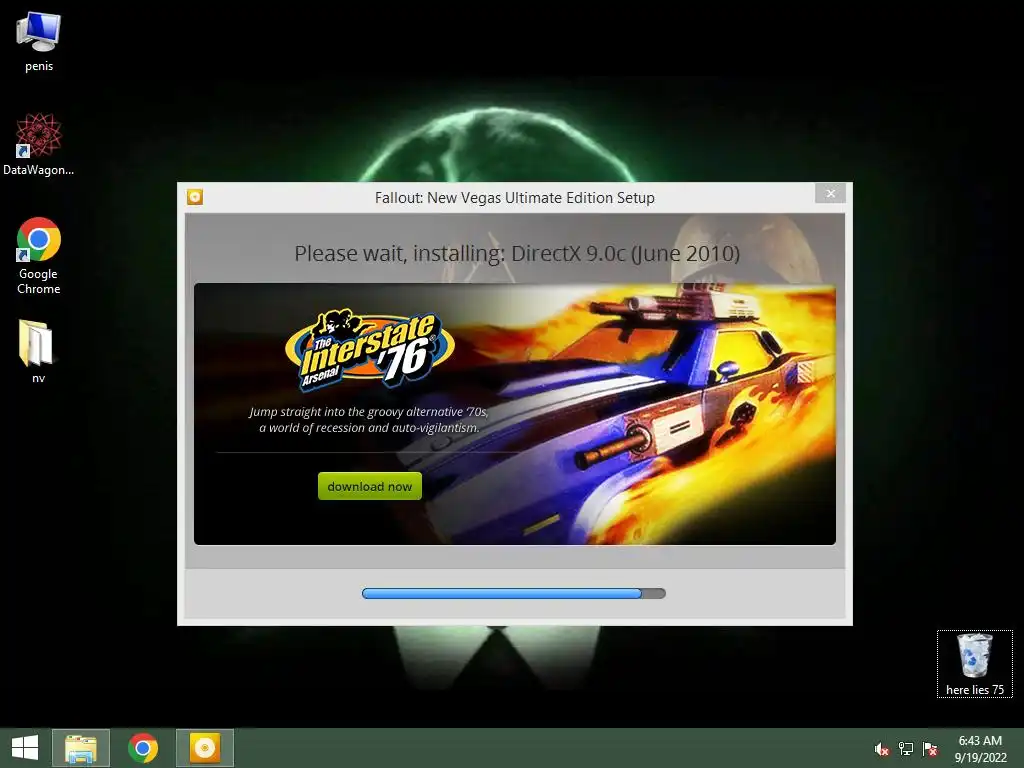This screenshot has height=768, width=1024.
Task: Open the 'here lies 75' recycle bin
Action: (974, 664)
